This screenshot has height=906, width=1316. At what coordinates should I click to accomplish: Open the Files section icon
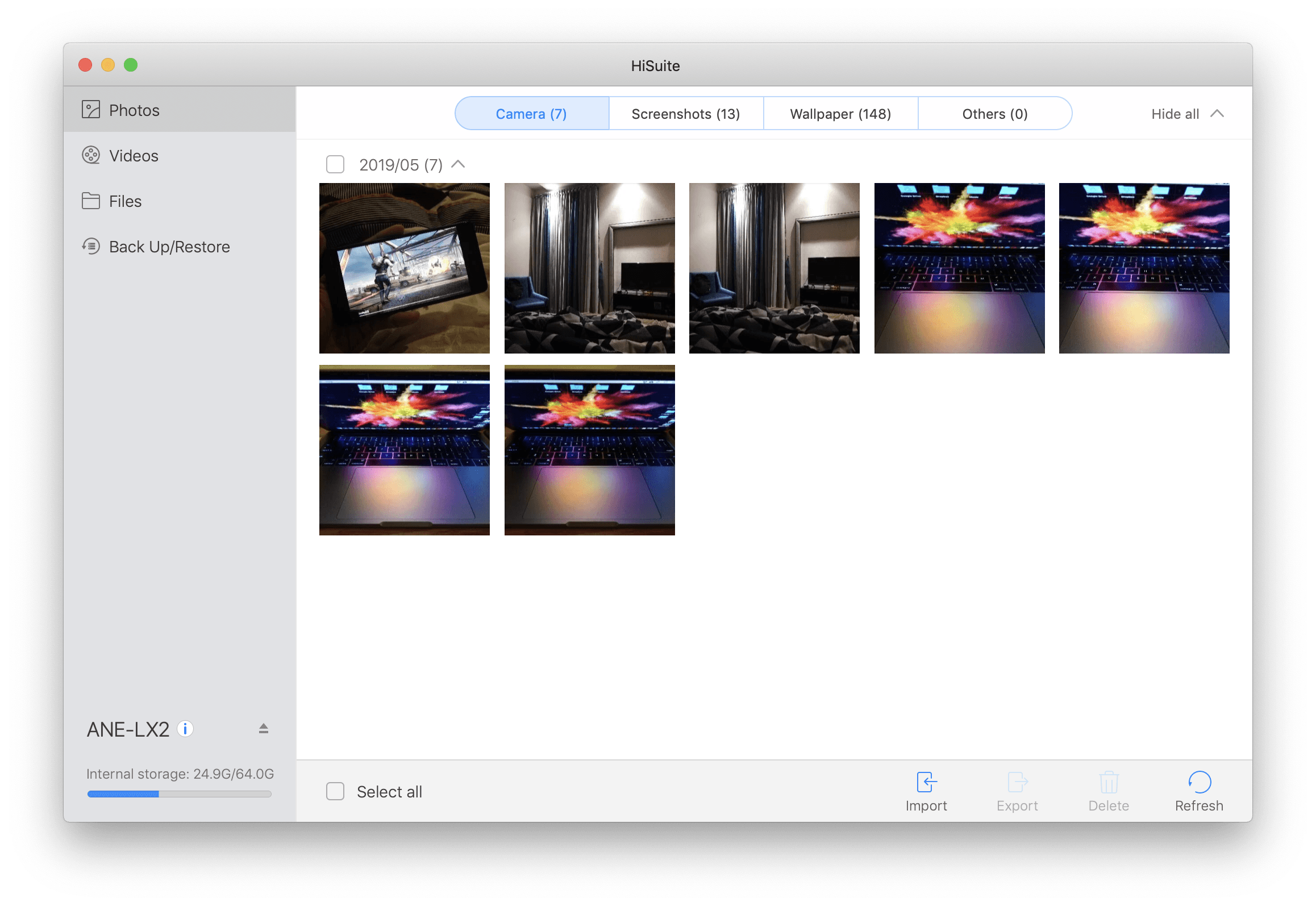(x=91, y=201)
